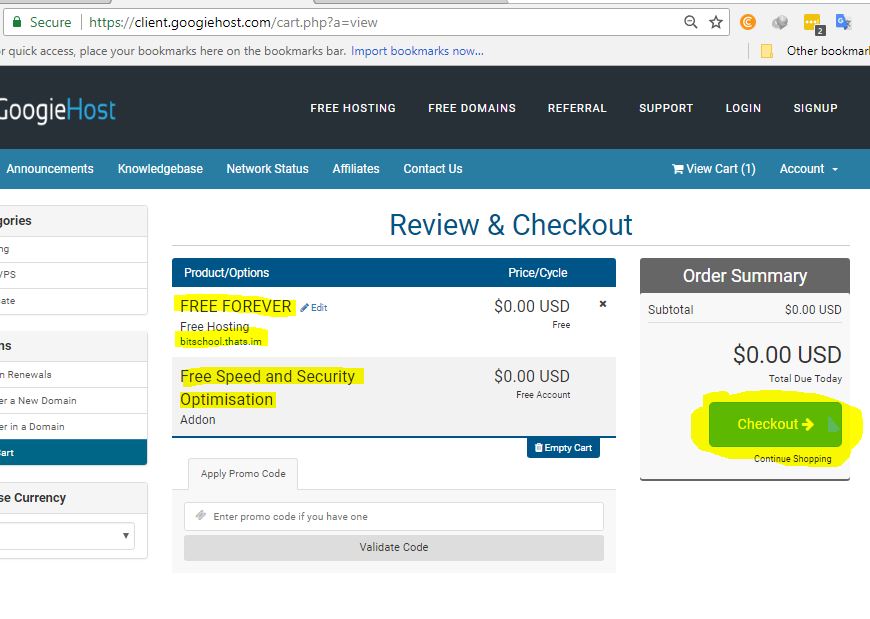The height and width of the screenshot is (619, 870).
Task: Expand the Account dropdown menu
Action: (808, 169)
